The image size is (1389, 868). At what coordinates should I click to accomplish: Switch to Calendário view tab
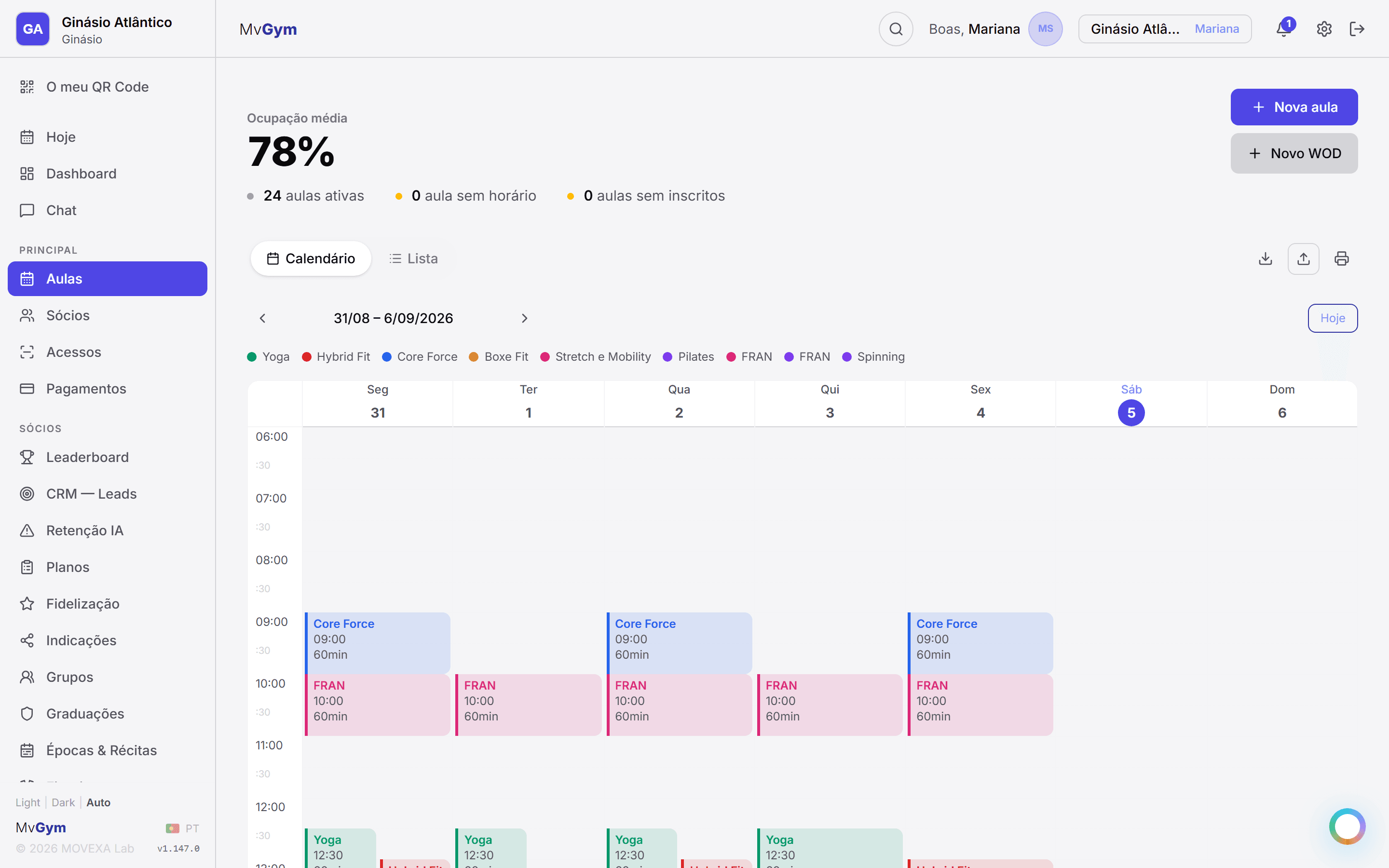tap(311, 258)
